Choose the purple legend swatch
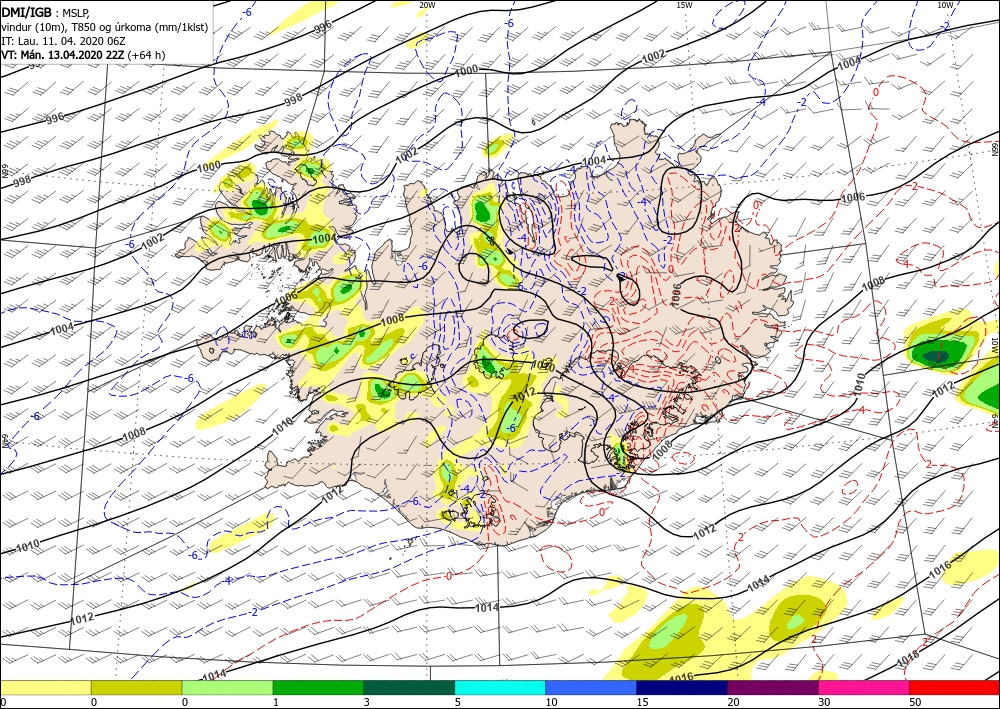The image size is (1000, 709). (772, 687)
